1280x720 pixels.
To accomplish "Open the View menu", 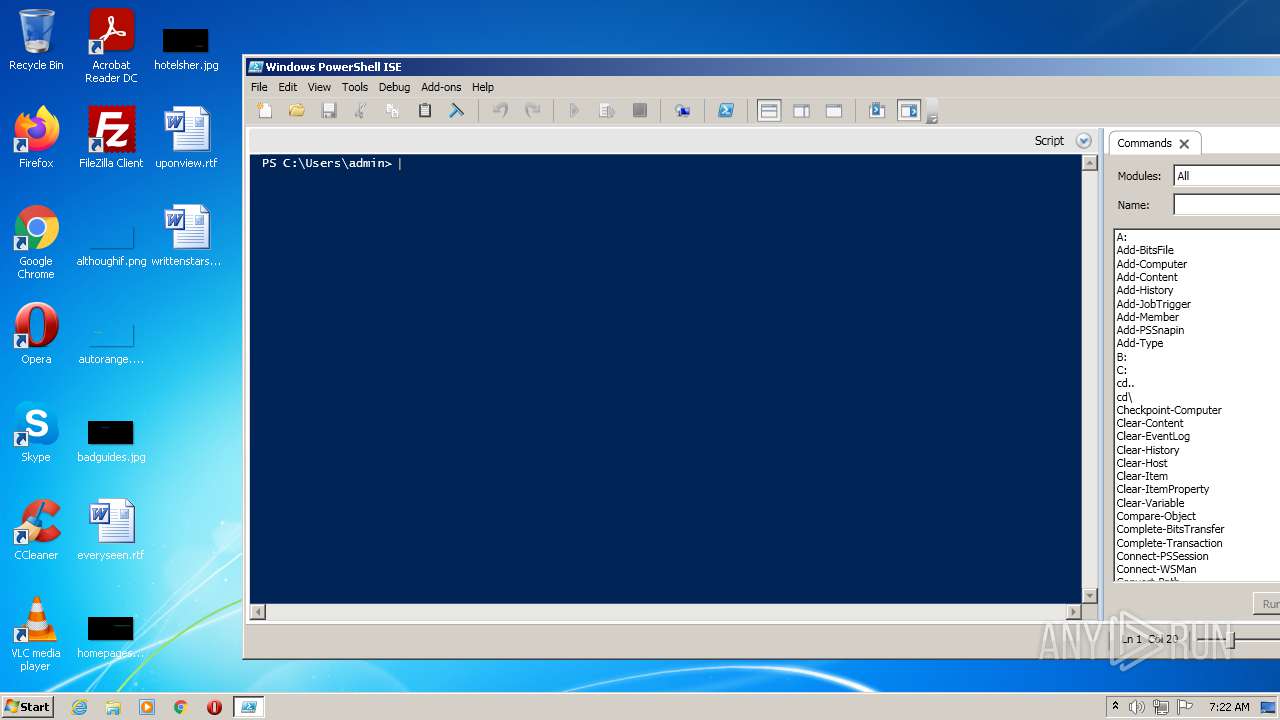I will (320, 87).
